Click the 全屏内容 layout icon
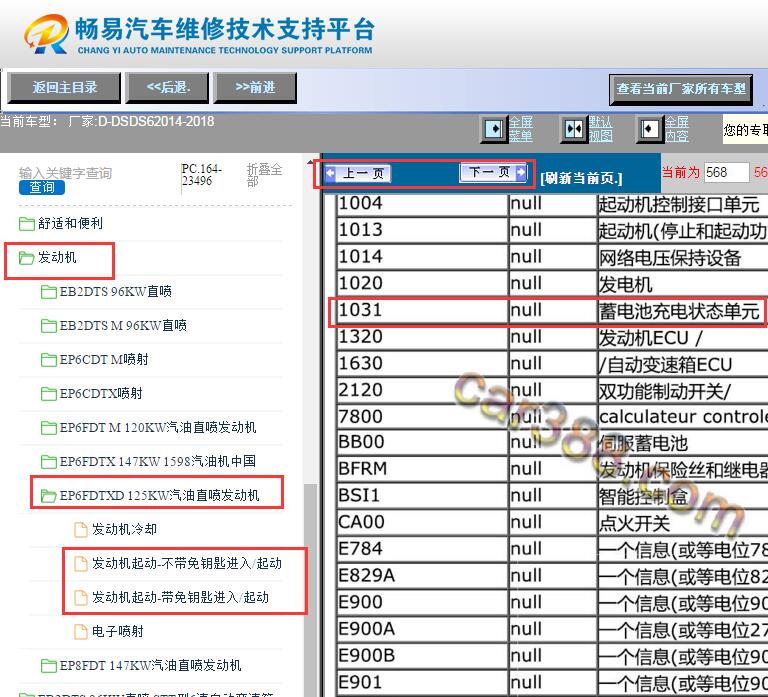Screen dimensions: 768x697 click(x=649, y=129)
